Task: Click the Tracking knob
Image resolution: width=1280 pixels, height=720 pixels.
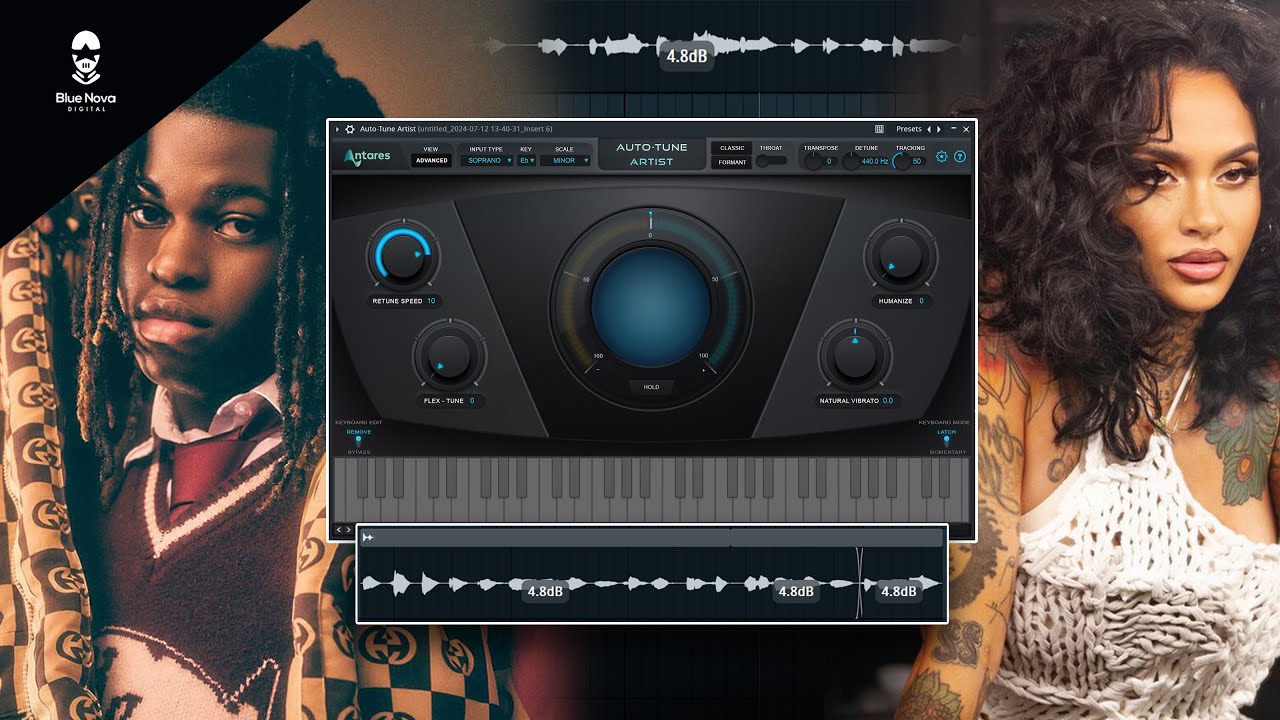Action: [901, 161]
